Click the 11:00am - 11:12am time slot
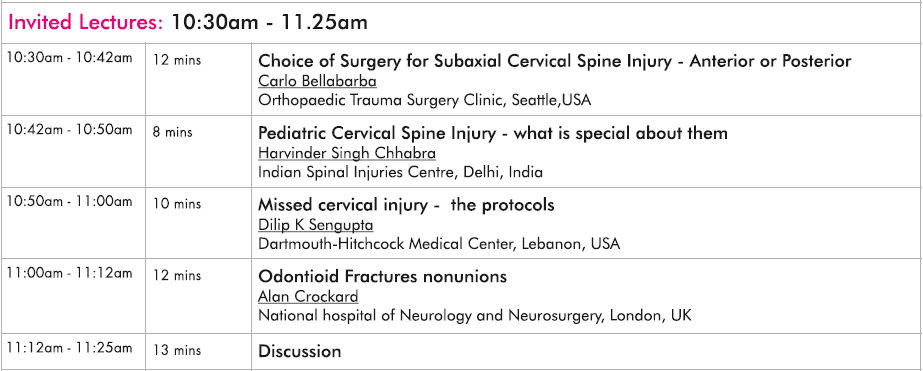Viewport: 923px width, 371px height. [69, 273]
